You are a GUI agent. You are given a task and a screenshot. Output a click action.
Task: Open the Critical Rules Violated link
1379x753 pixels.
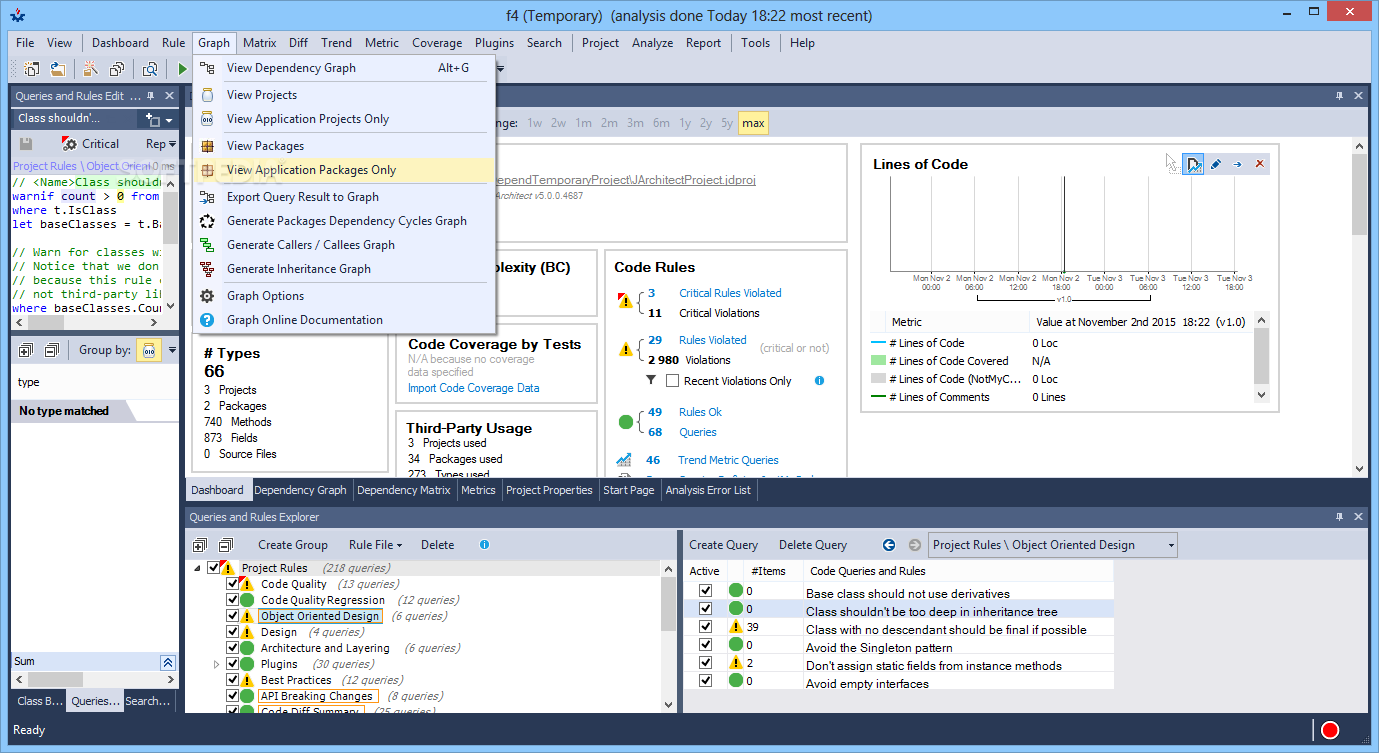(730, 293)
